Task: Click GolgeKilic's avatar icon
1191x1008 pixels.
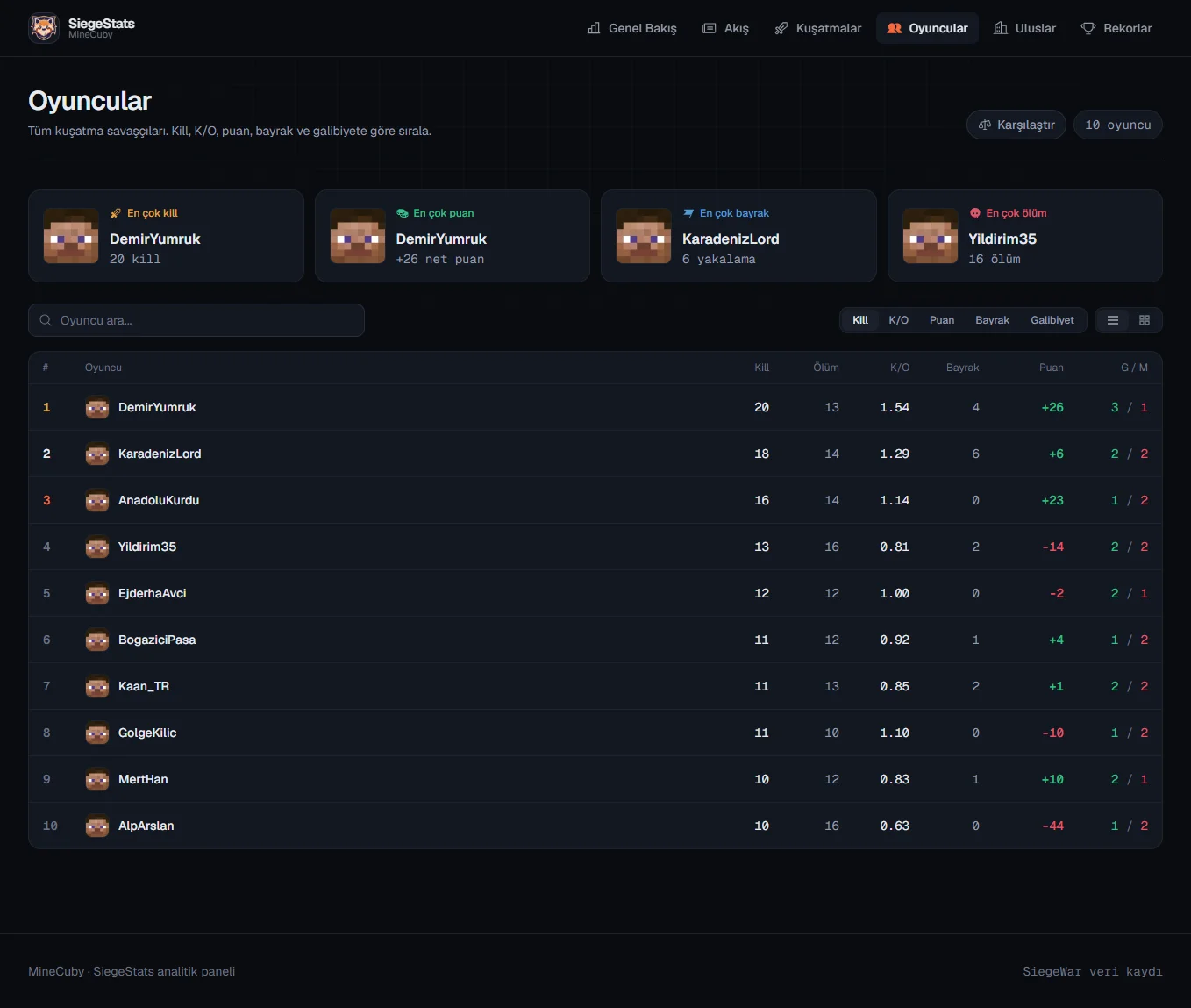Action: pyautogui.click(x=97, y=733)
